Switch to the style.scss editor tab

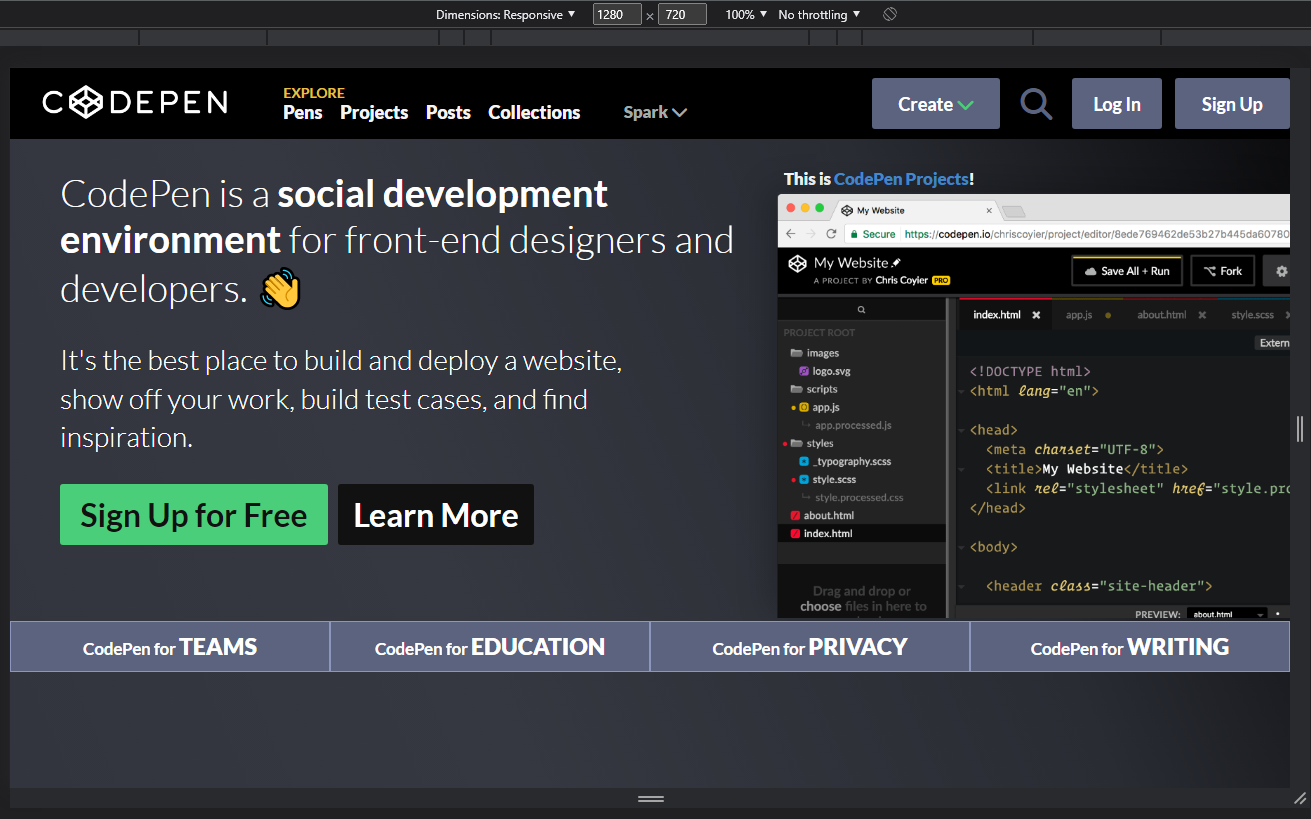tap(1252, 315)
